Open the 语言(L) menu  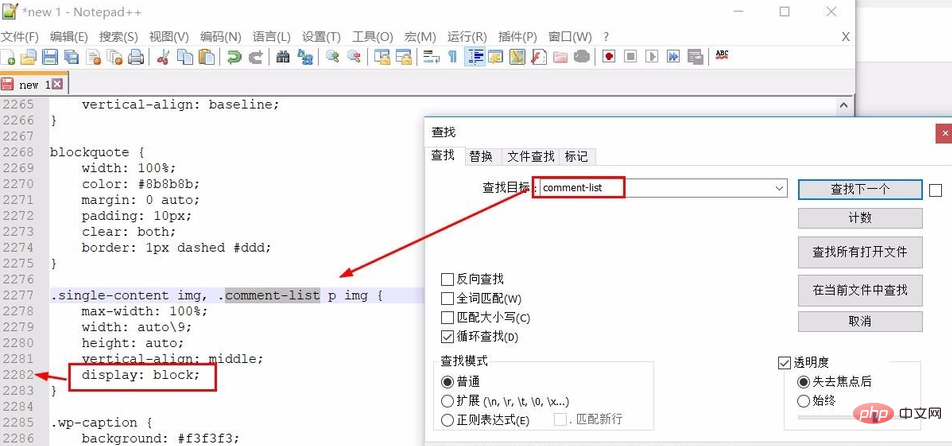pyautogui.click(x=273, y=37)
